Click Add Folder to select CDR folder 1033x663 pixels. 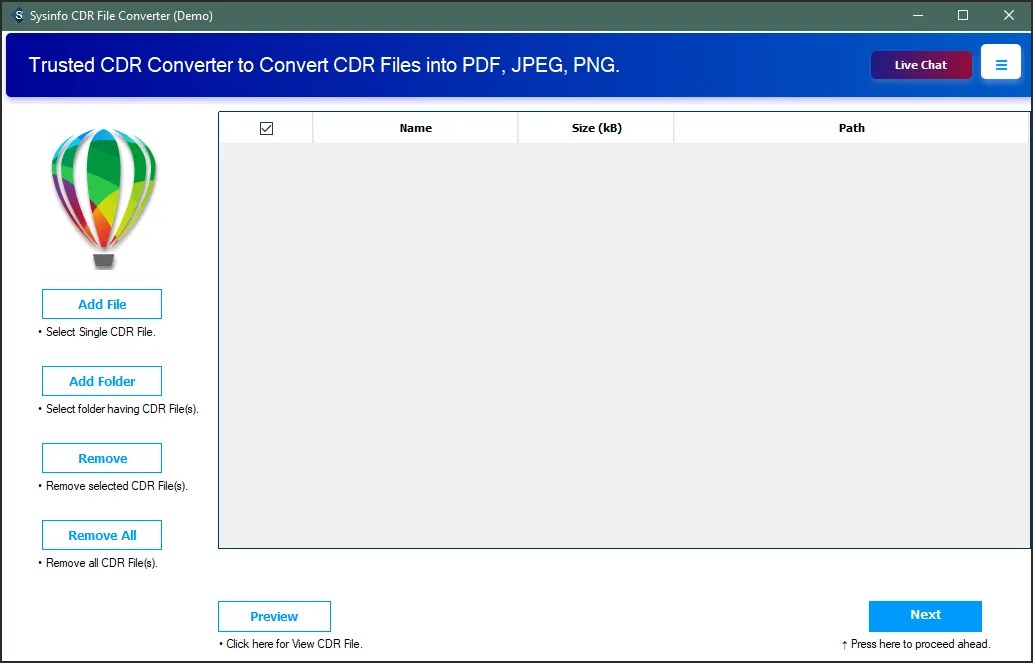pos(101,381)
